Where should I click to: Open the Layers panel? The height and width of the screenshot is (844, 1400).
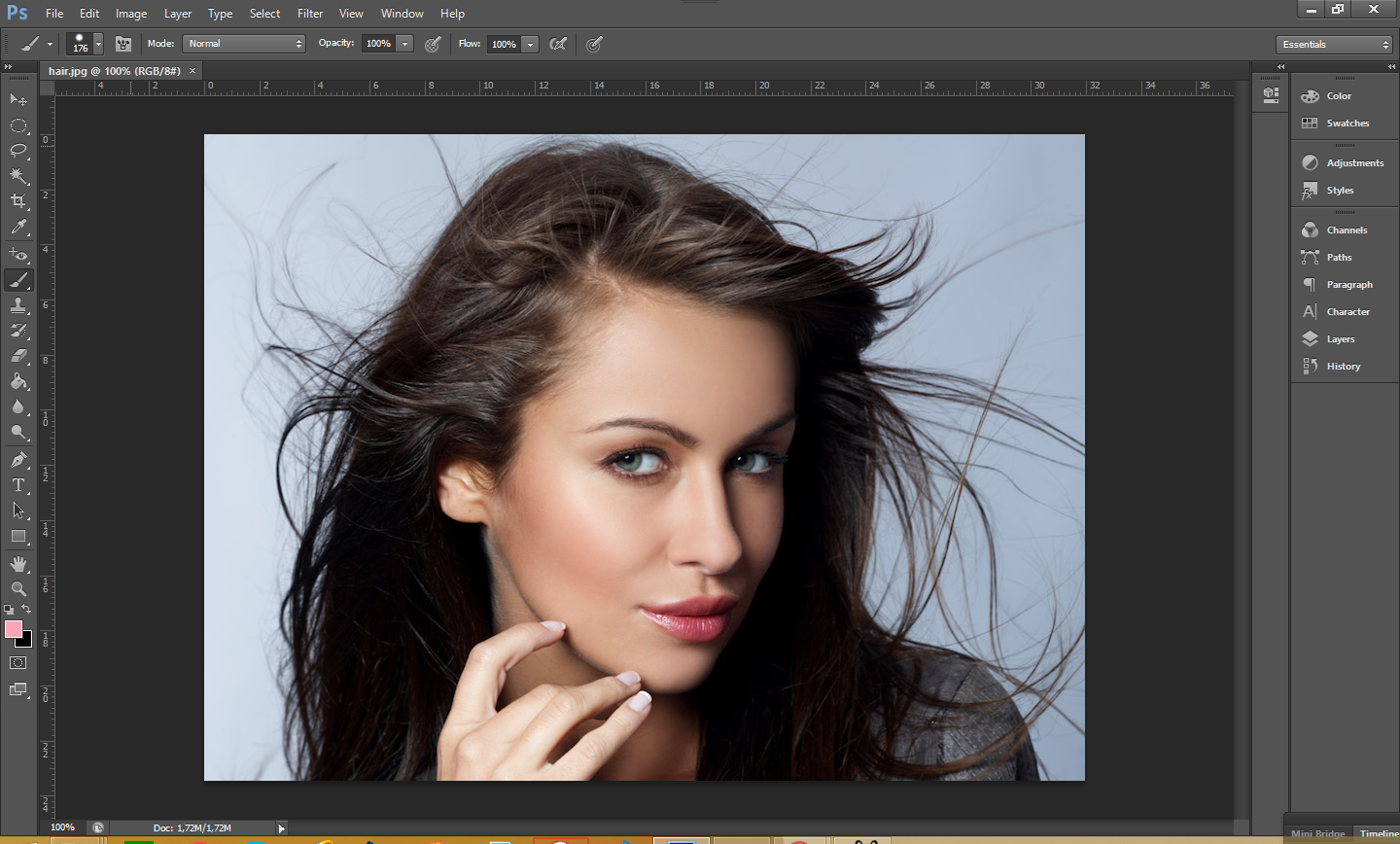(x=1340, y=339)
